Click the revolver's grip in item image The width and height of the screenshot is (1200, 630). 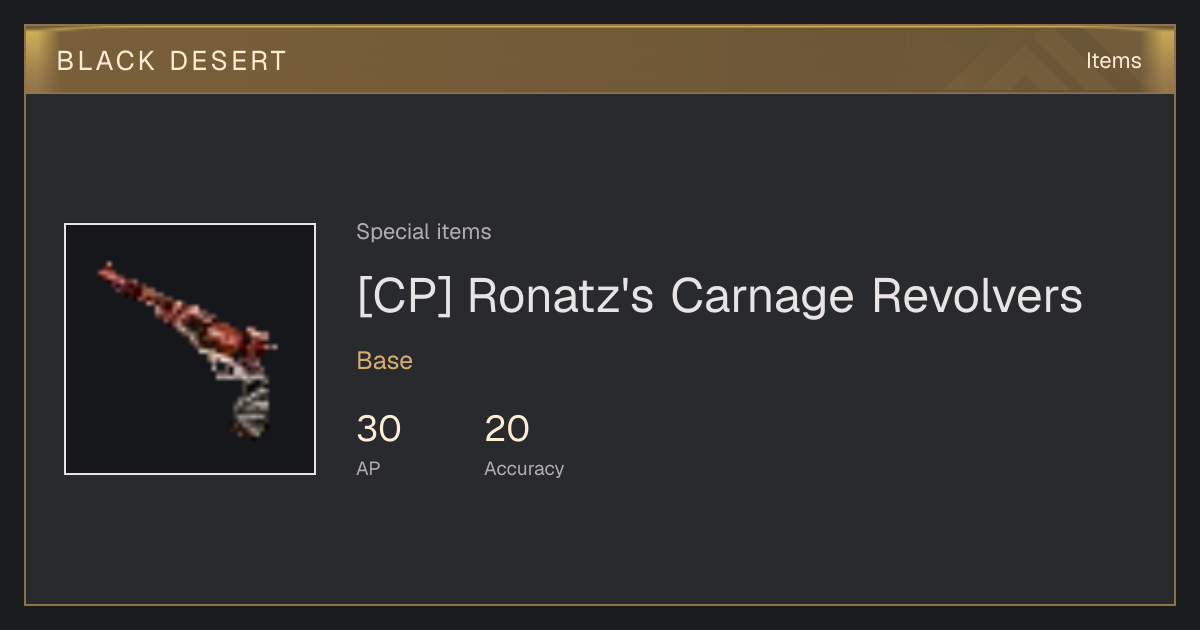click(252, 407)
